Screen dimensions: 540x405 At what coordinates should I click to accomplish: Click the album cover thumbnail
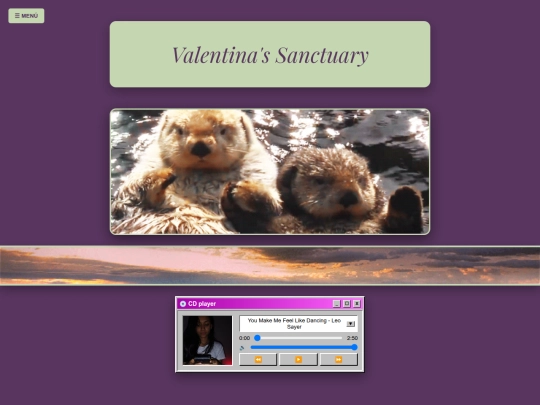coord(207,340)
